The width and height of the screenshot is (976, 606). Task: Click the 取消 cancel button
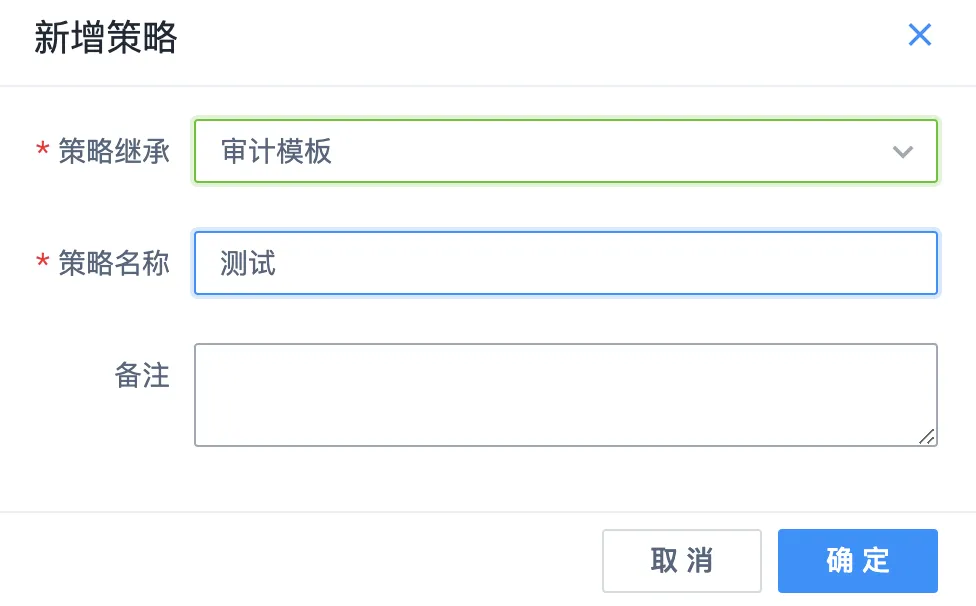(x=681, y=561)
